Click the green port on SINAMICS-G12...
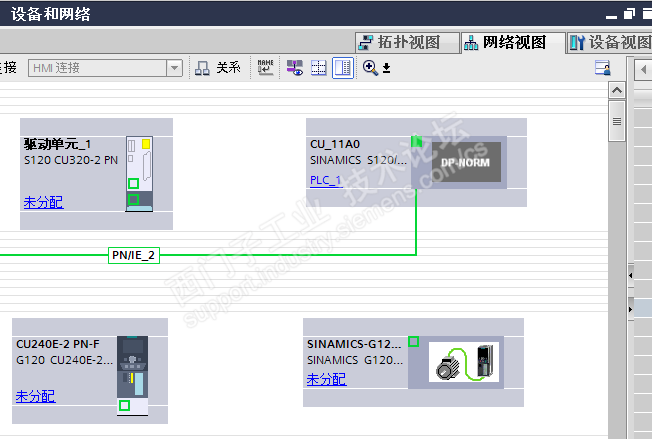652x439 pixels. tap(413, 342)
